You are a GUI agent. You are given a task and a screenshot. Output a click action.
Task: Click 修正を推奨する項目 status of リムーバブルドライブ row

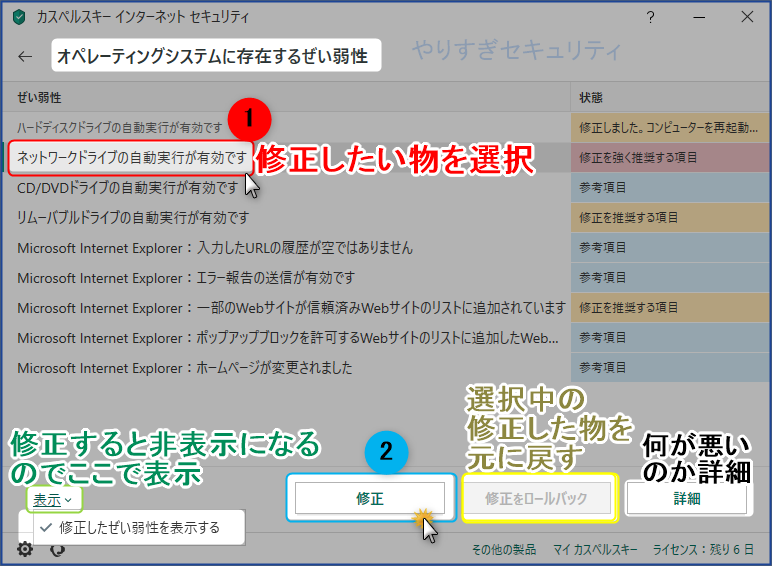670,218
